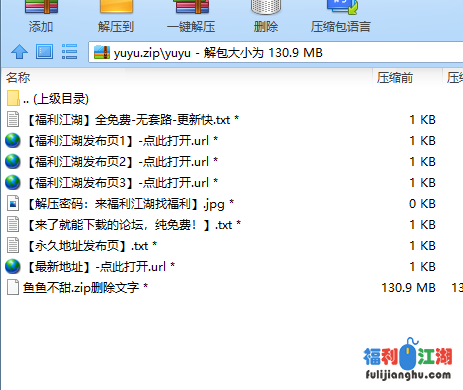Select 鱼鱼不甜.zip删除文字 file
Image resolution: width=463 pixels, height=390 pixels.
tap(77, 288)
